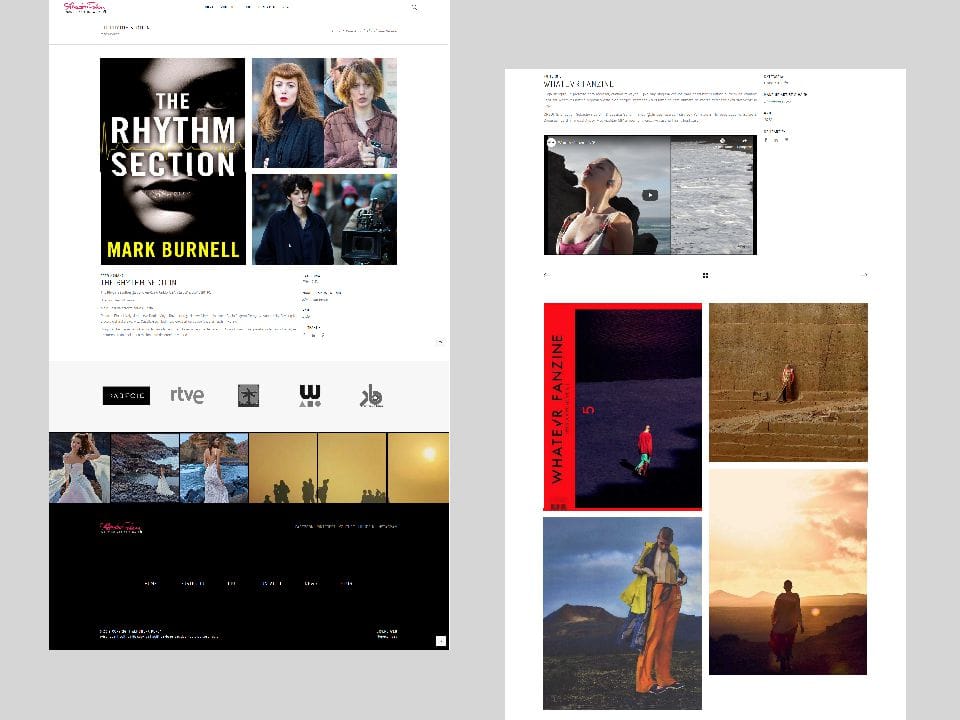Click the first share icon in the Whatevr Fanzine sidebar
This screenshot has height=720, width=960.
tap(766, 140)
